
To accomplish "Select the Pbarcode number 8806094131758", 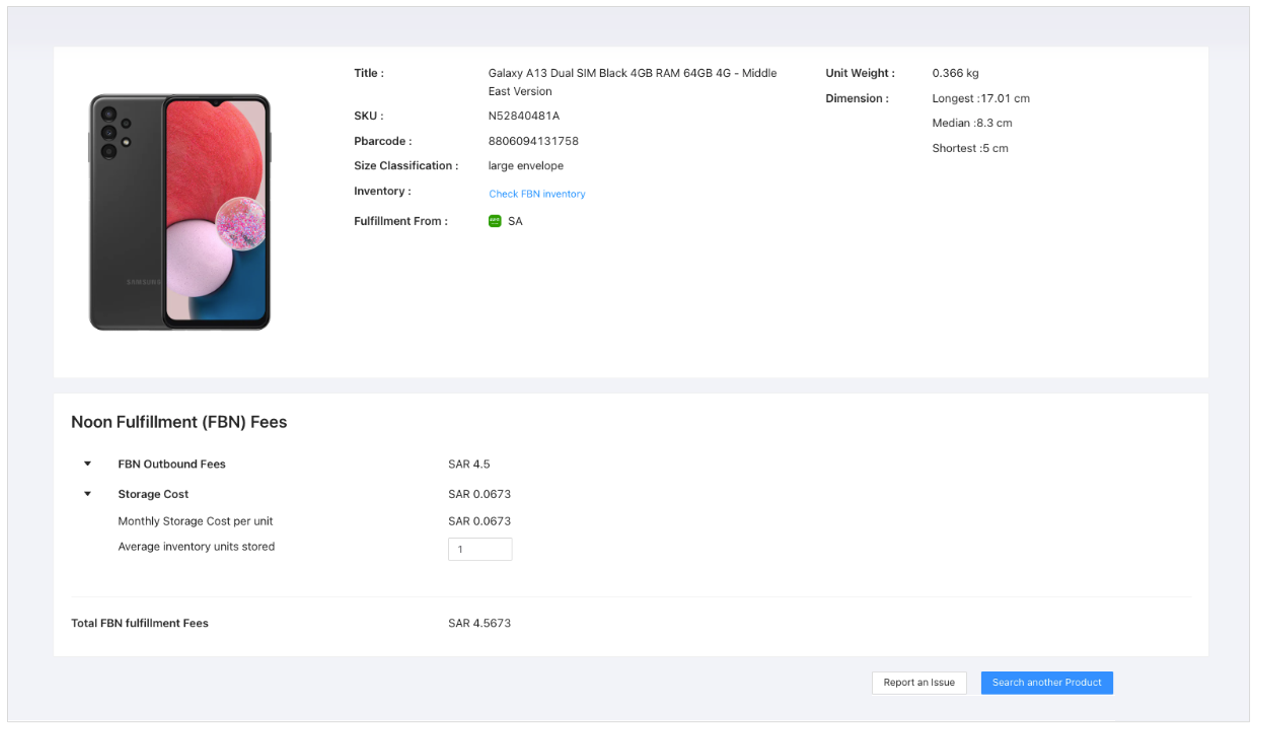I will (x=533, y=141).
